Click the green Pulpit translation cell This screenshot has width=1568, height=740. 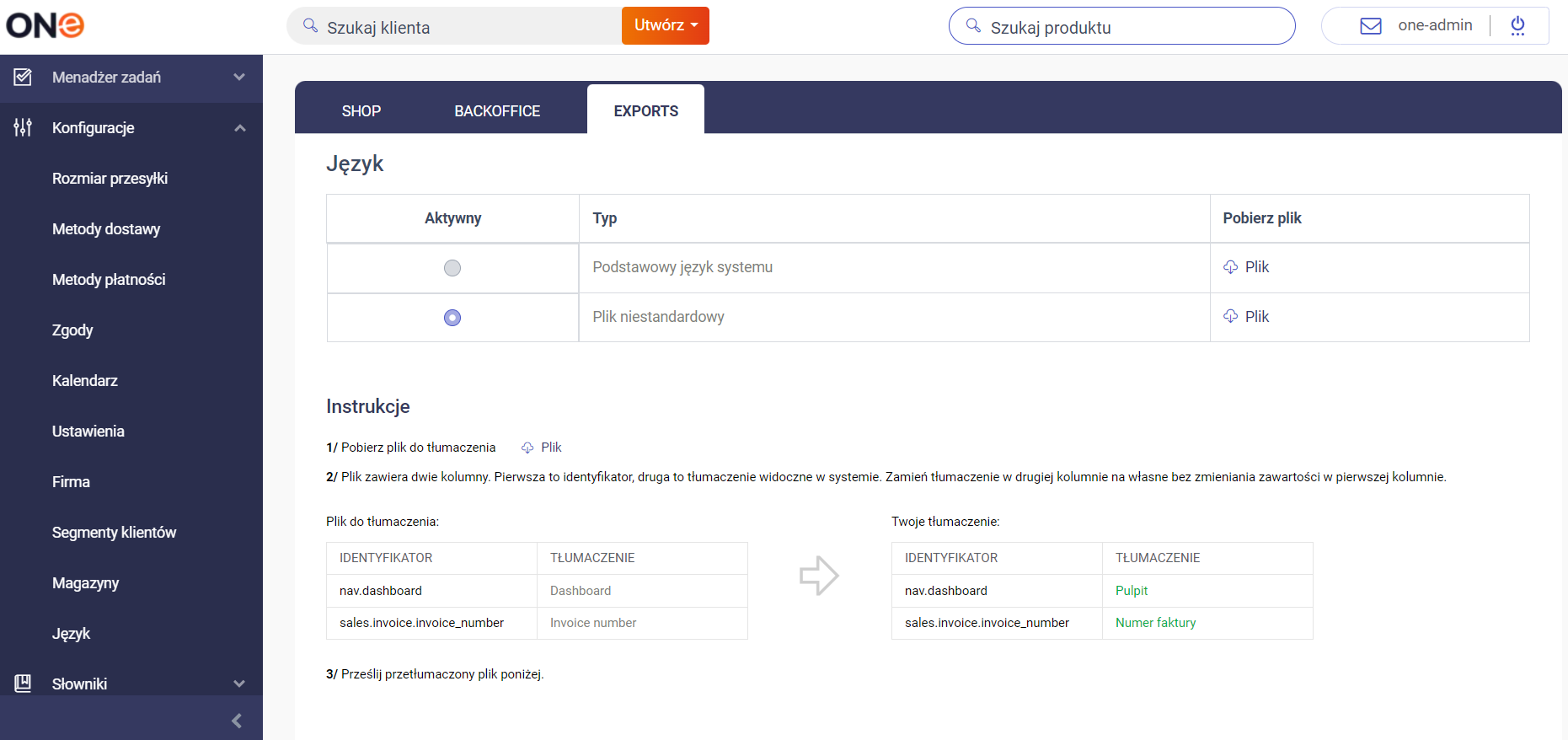pyautogui.click(x=1207, y=591)
